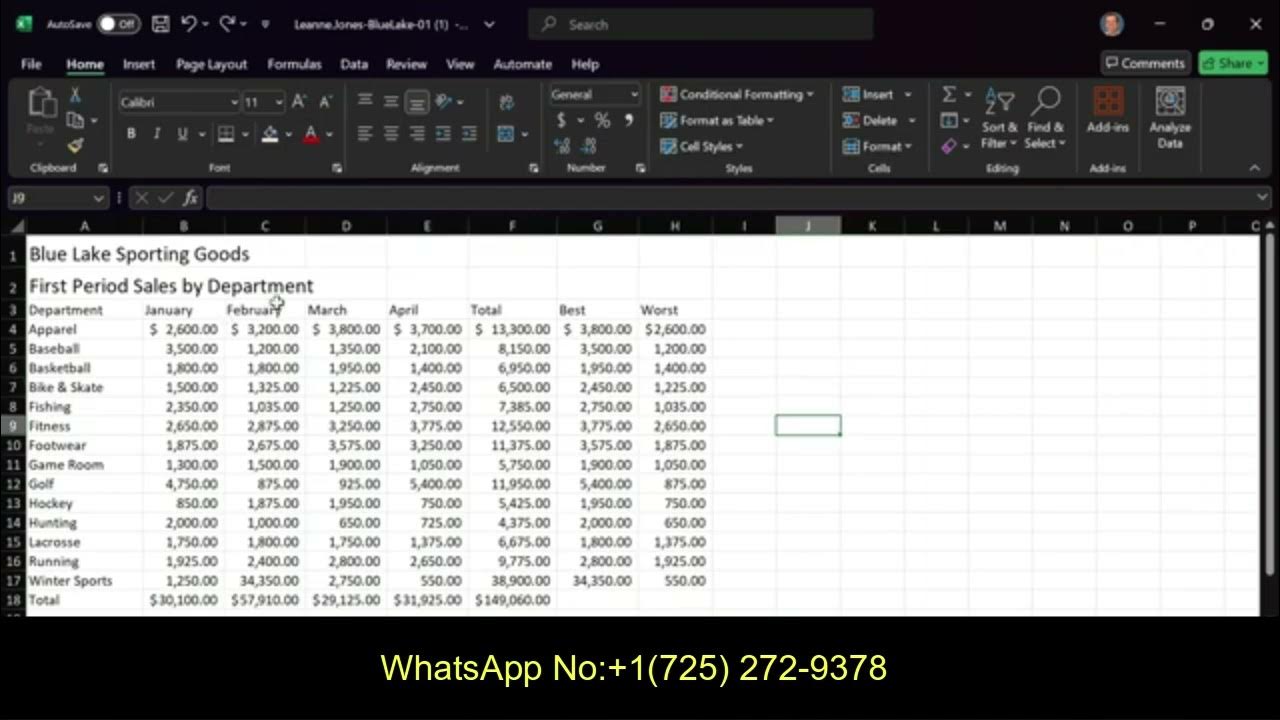This screenshot has width=1280, height=720.
Task: Apply the red font color
Action: pyautogui.click(x=311, y=134)
